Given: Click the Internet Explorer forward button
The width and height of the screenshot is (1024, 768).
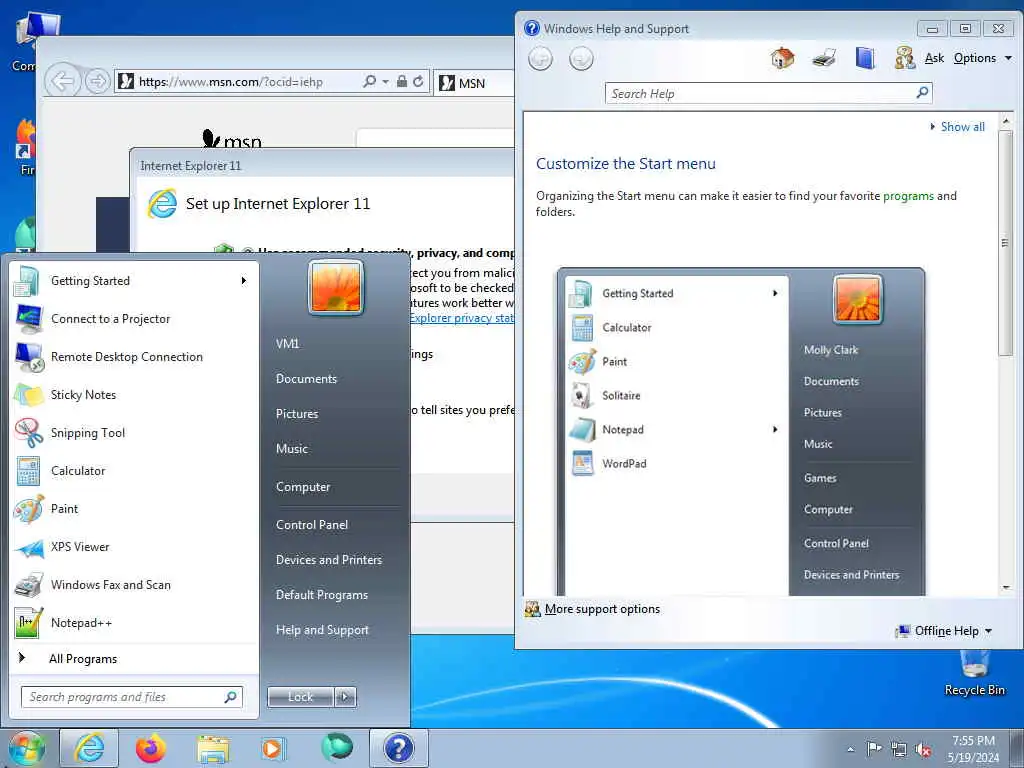Looking at the screenshot, I should pos(97,82).
